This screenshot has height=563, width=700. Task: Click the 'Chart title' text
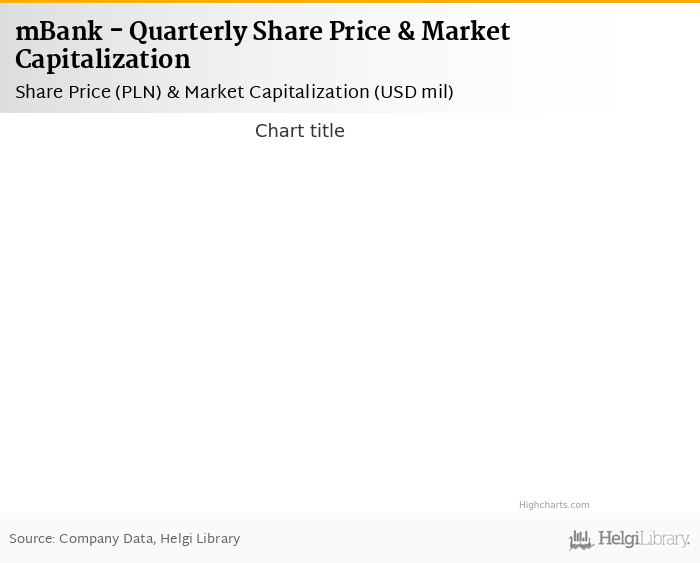[299, 131]
